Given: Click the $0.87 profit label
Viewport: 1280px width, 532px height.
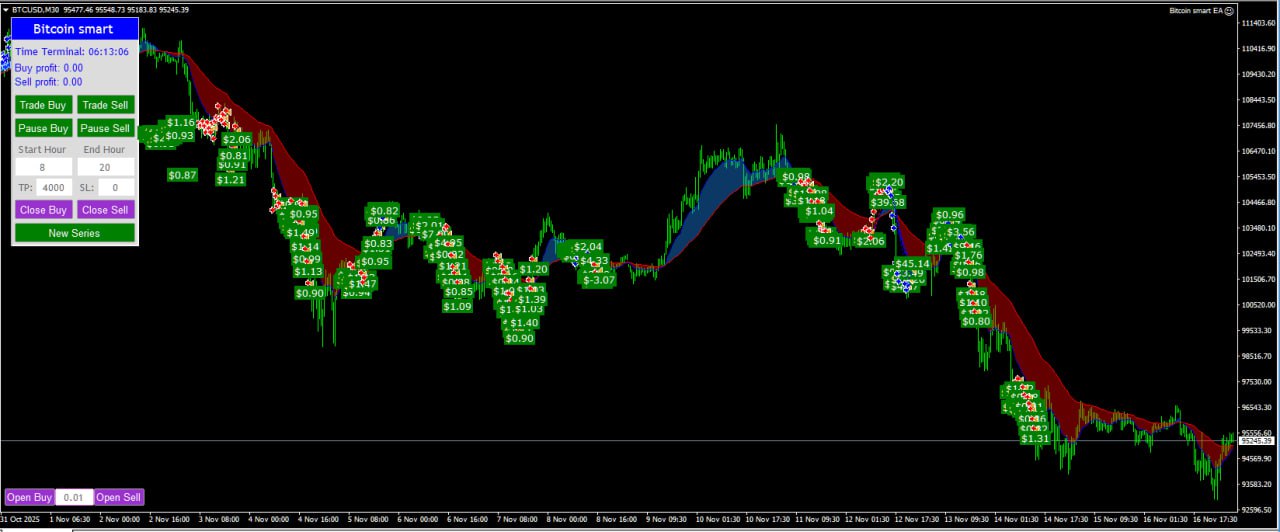Looking at the screenshot, I should (x=182, y=175).
